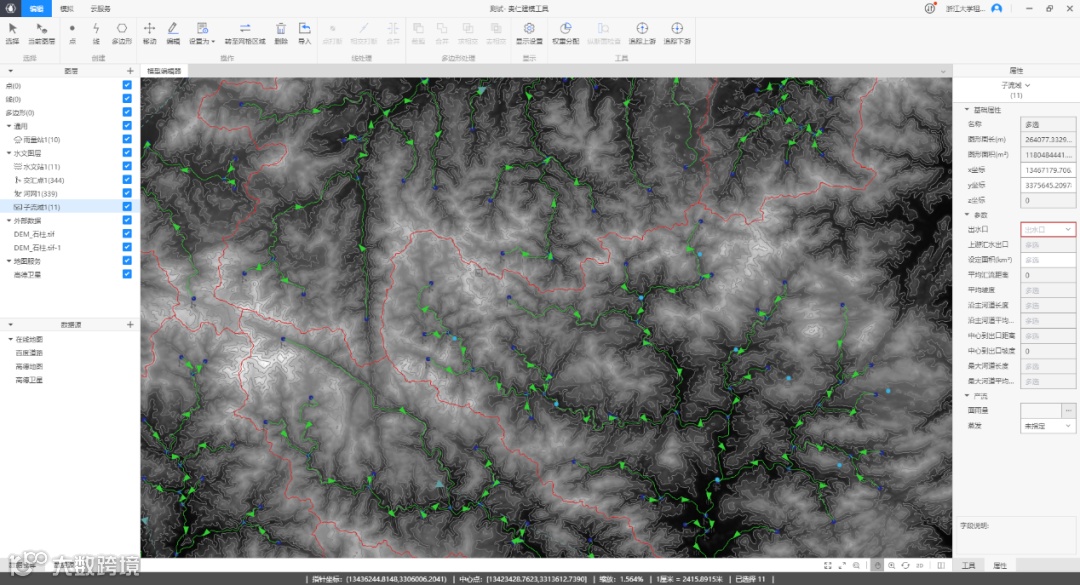
Task: Click the 删除 trash icon
Action: coord(281,32)
